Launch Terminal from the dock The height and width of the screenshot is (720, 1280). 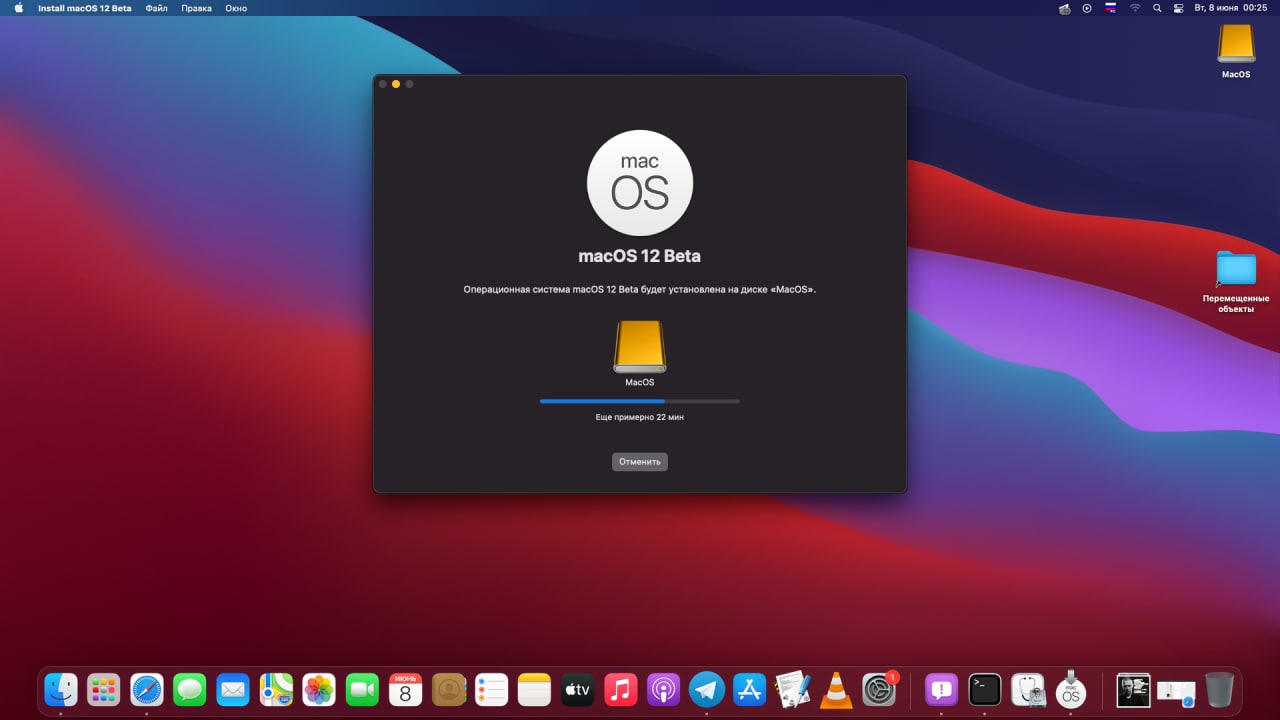pyautogui.click(x=985, y=689)
